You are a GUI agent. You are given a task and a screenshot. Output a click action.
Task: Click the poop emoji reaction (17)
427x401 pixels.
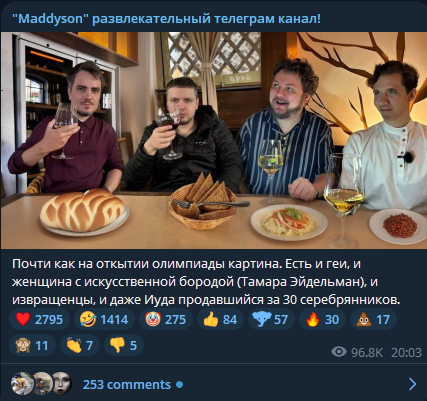(x=373, y=319)
